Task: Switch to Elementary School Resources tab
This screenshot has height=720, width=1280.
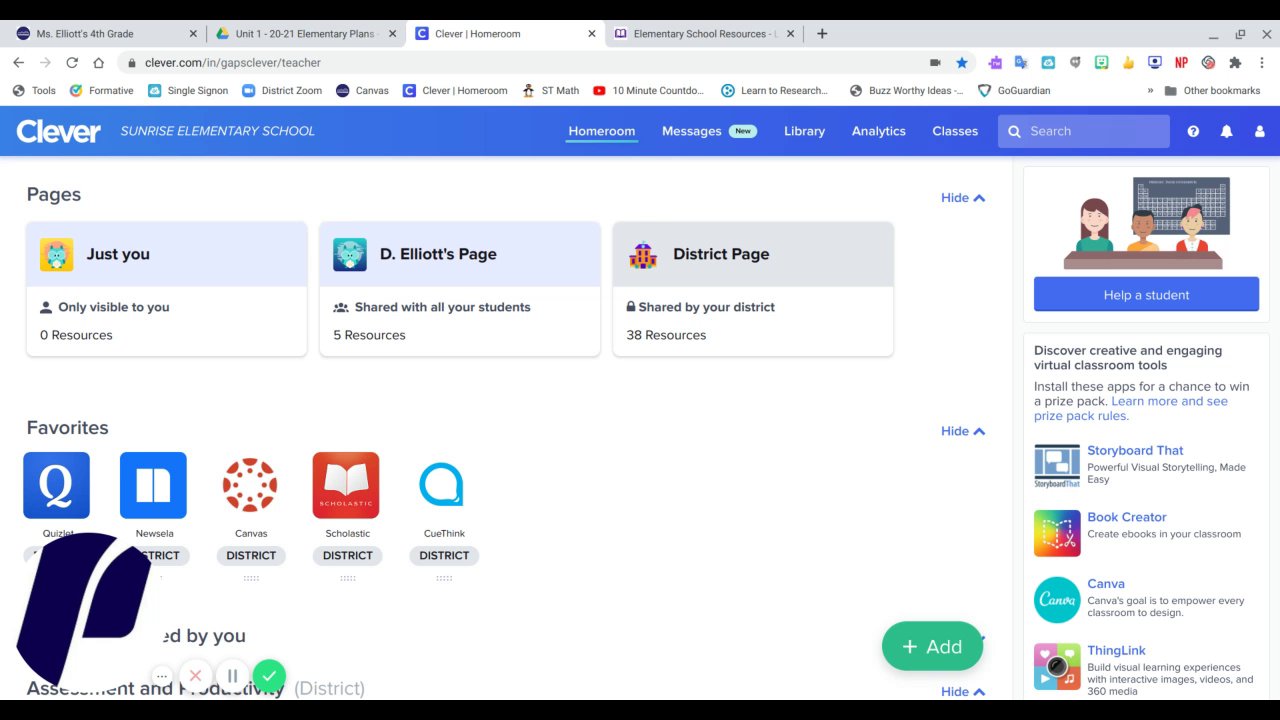Action: (705, 33)
